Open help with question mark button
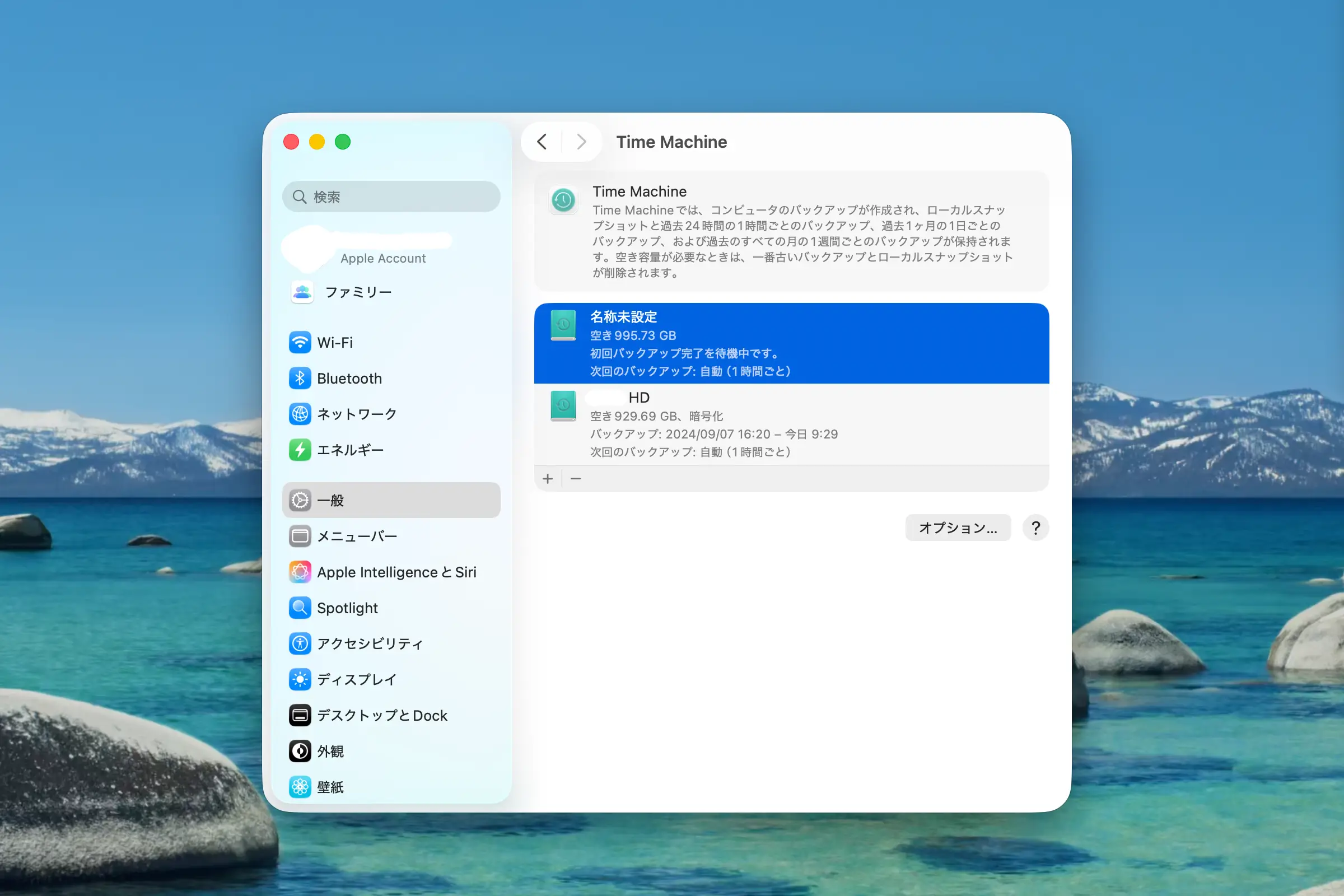 click(x=1035, y=528)
